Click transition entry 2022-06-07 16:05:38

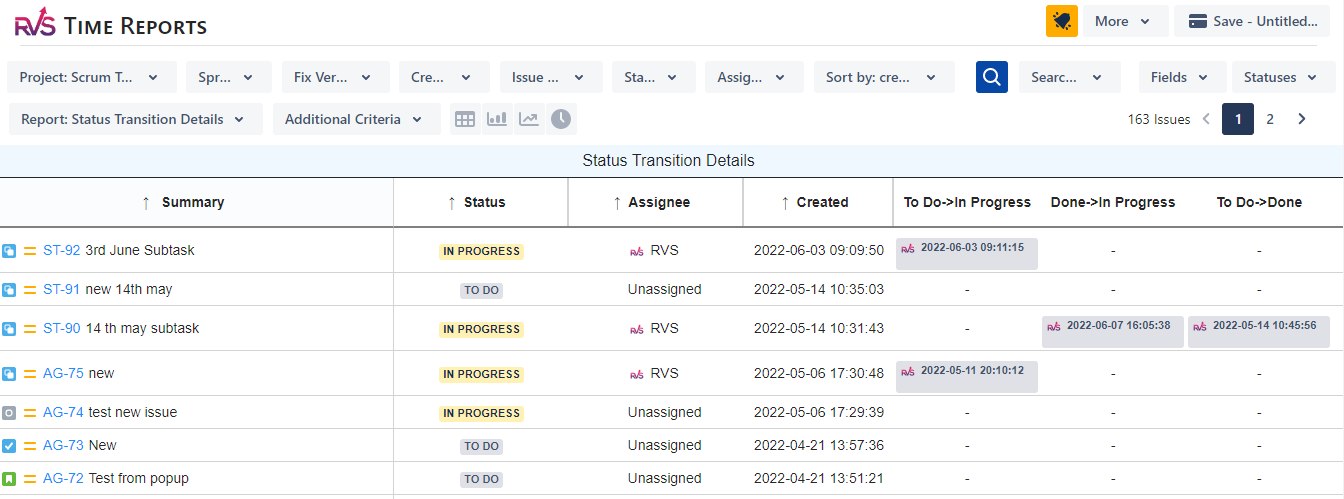tap(1113, 332)
